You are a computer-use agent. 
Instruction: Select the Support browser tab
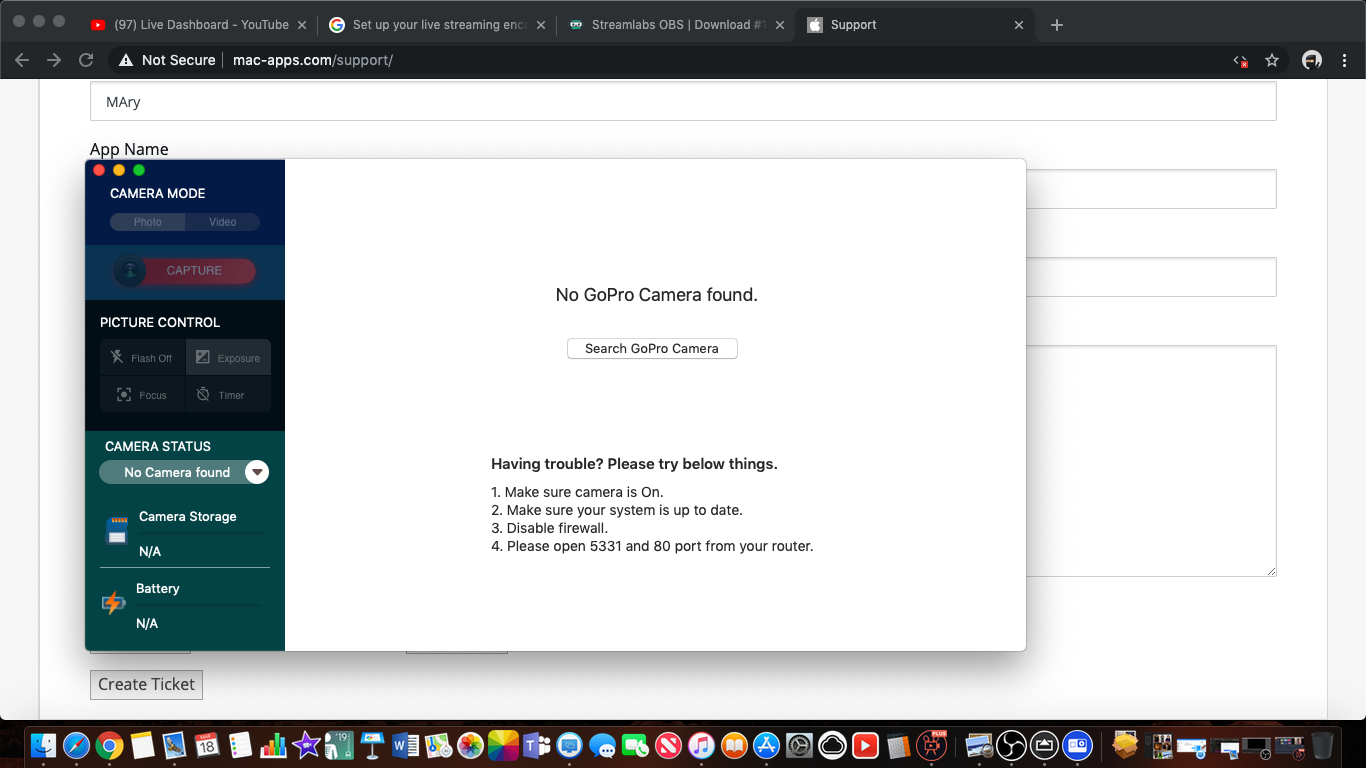(915, 24)
